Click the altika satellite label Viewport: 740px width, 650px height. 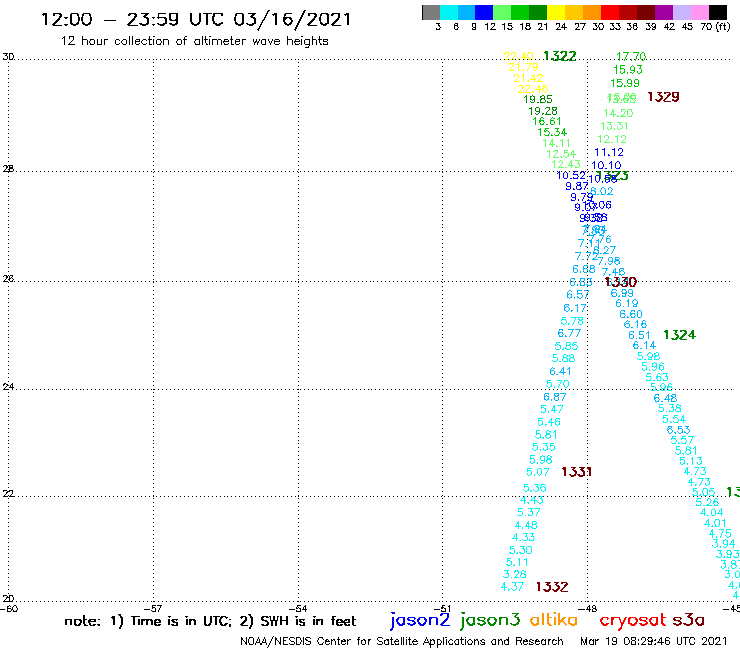click(553, 620)
